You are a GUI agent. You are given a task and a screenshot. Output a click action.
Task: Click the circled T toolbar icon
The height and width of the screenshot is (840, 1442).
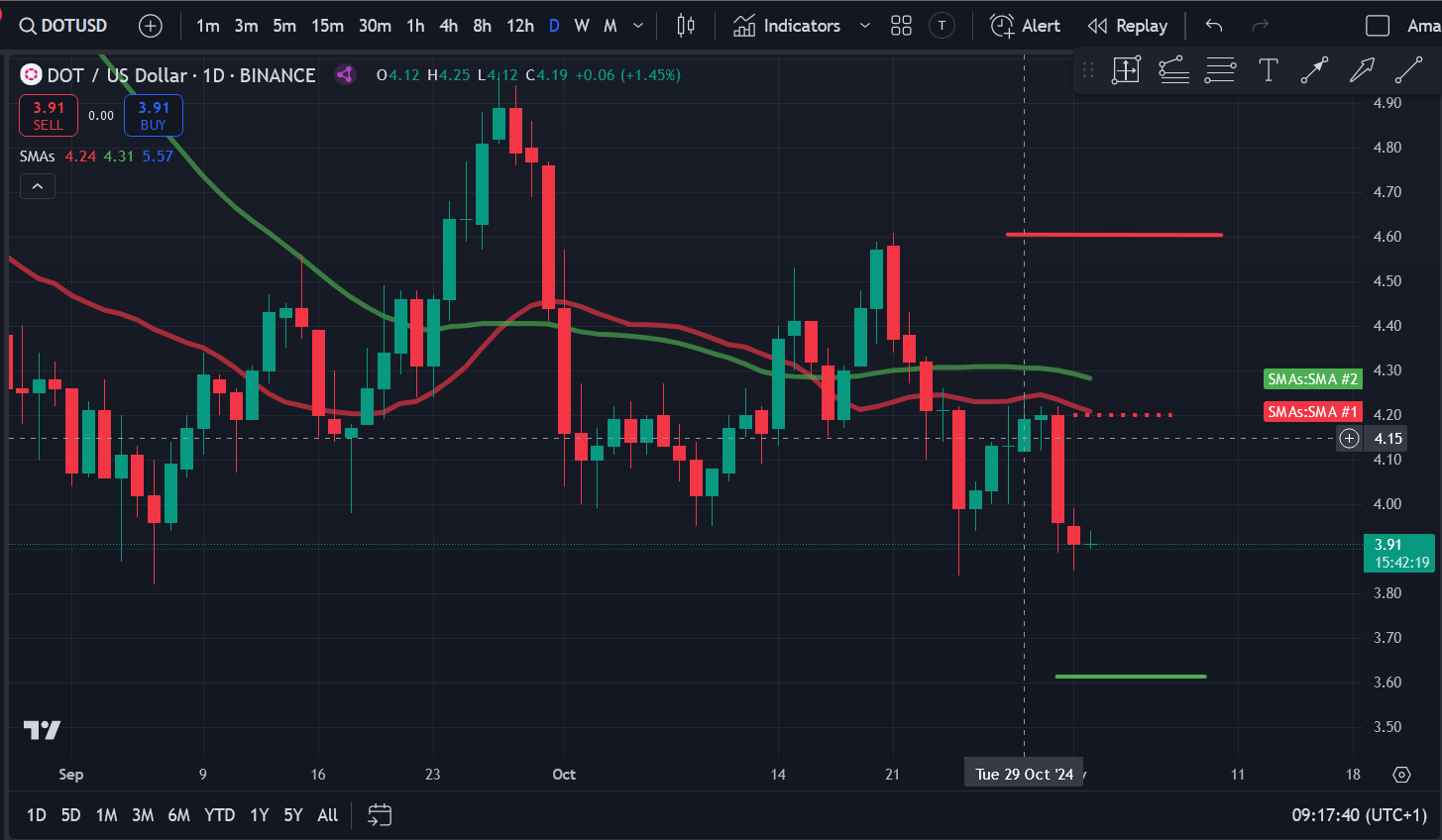tap(942, 26)
